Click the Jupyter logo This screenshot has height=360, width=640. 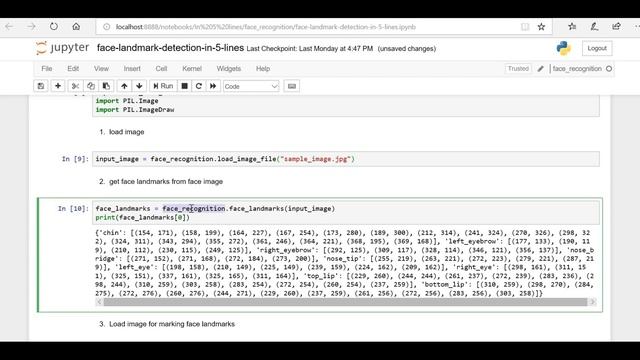click(x=62, y=48)
